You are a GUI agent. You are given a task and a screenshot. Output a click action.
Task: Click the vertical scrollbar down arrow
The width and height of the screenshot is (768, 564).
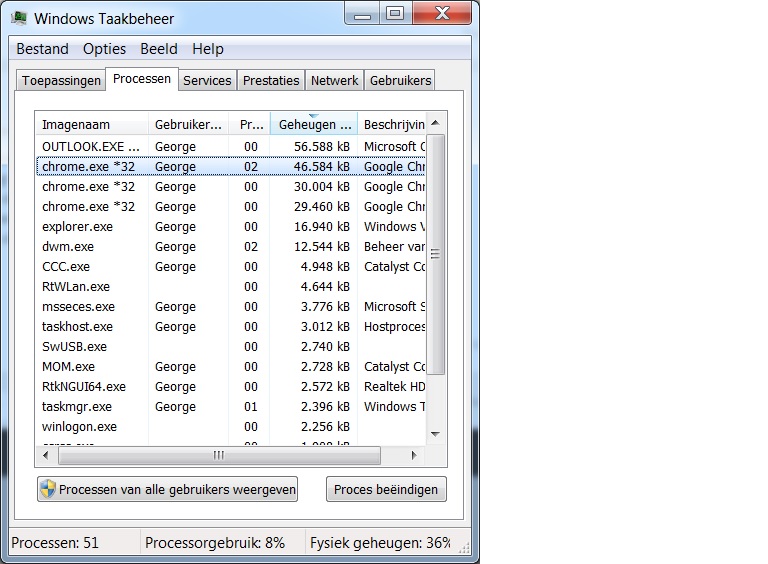(435, 434)
